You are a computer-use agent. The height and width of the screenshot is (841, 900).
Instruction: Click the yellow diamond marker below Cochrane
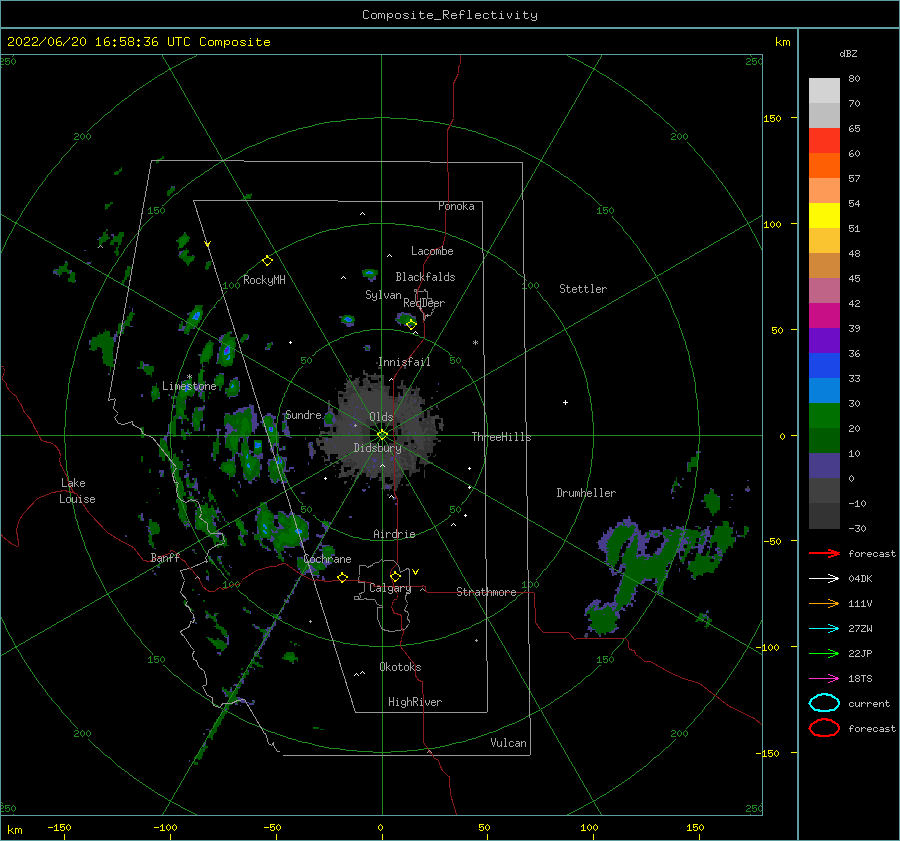tap(342, 577)
